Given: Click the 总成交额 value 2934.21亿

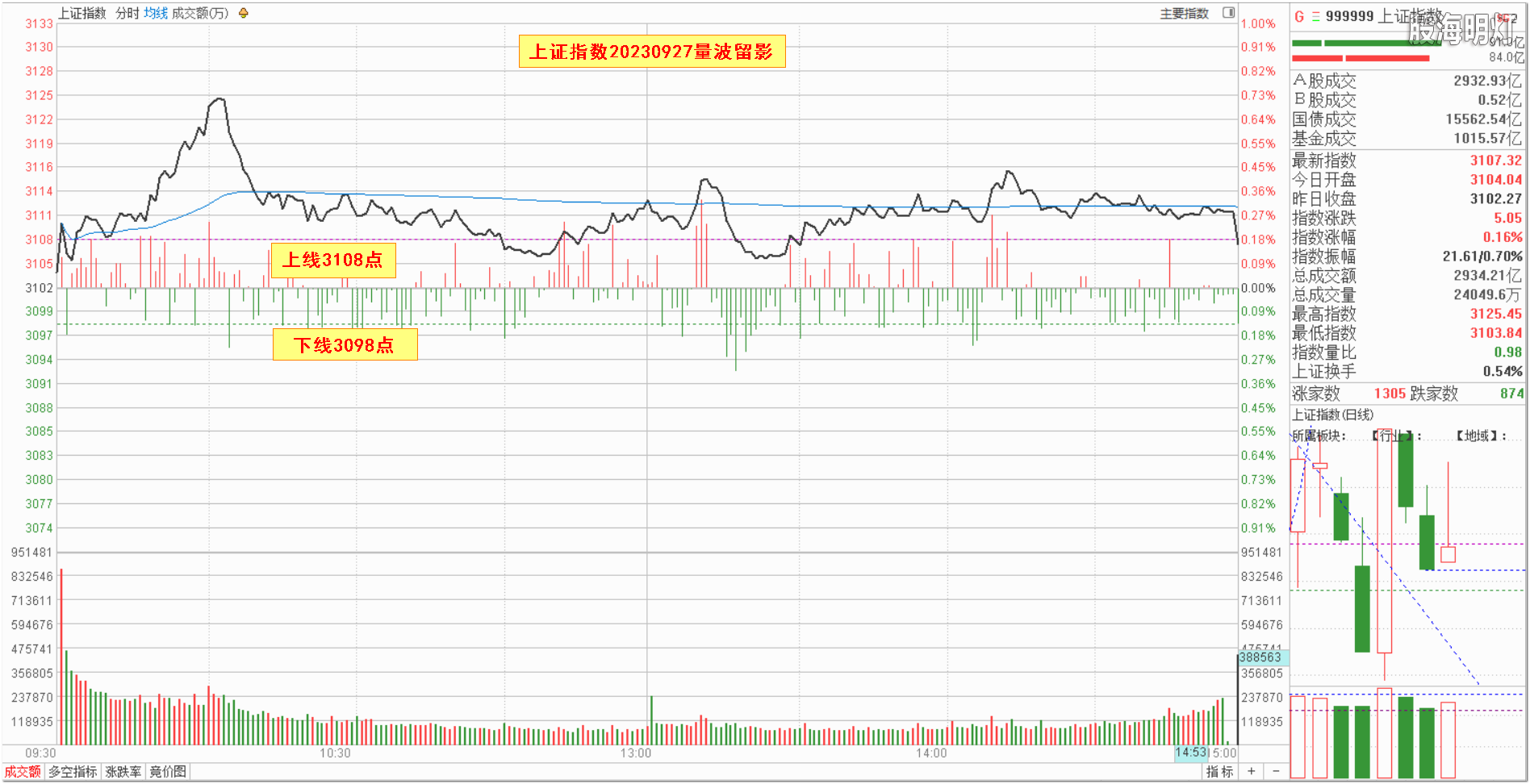Looking at the screenshot, I should pos(1487,276).
